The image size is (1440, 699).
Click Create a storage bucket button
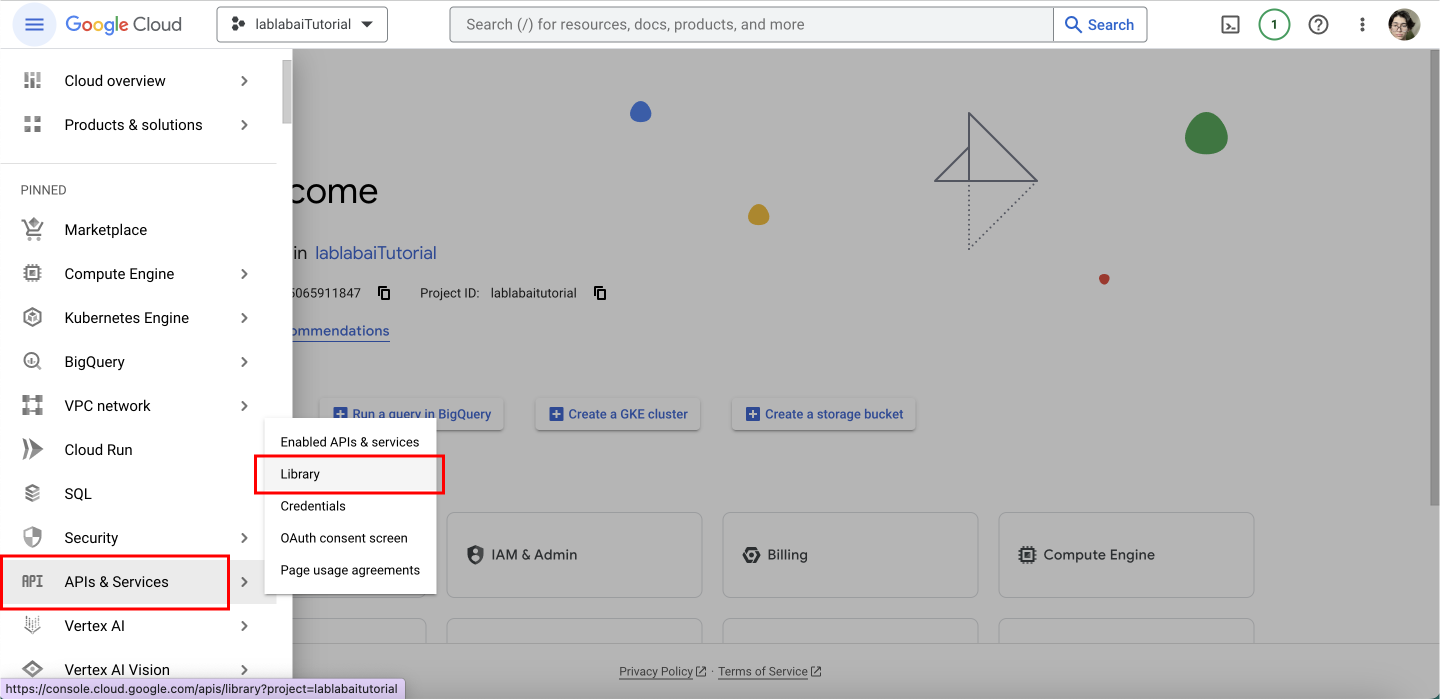coord(824,414)
